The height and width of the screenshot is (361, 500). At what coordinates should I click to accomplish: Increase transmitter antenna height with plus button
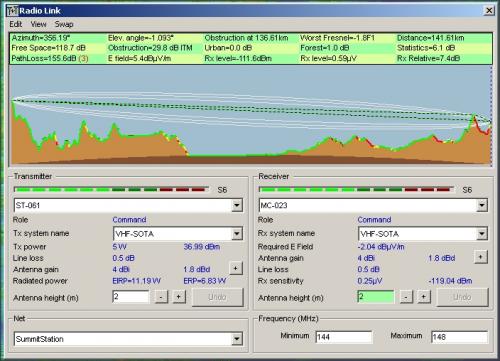point(179,297)
